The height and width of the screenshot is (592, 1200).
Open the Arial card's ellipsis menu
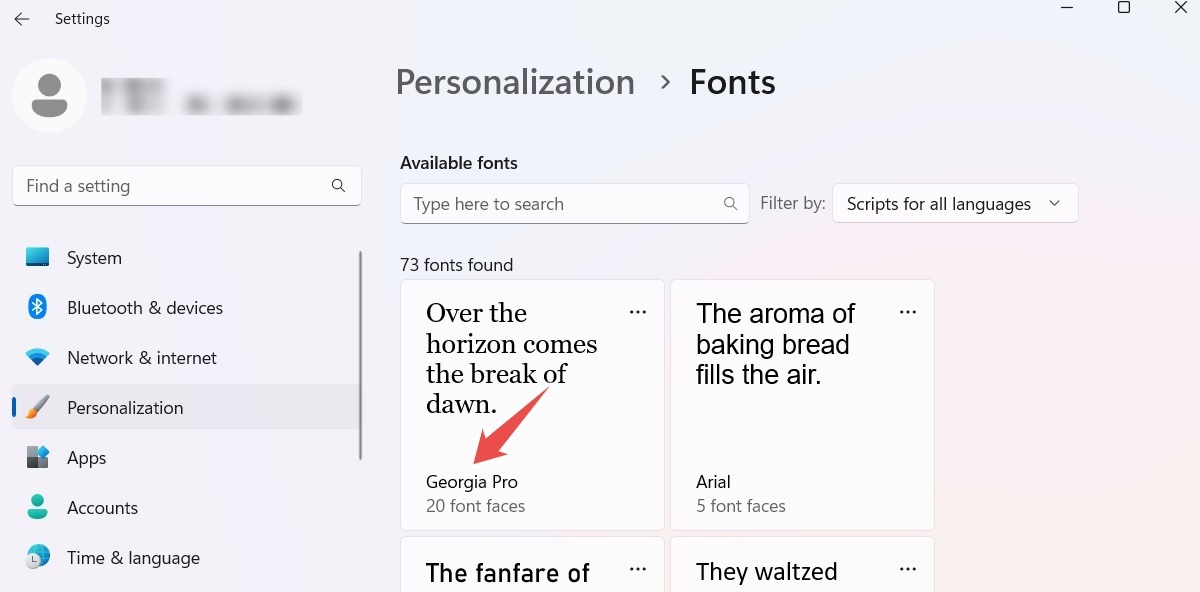tap(908, 312)
